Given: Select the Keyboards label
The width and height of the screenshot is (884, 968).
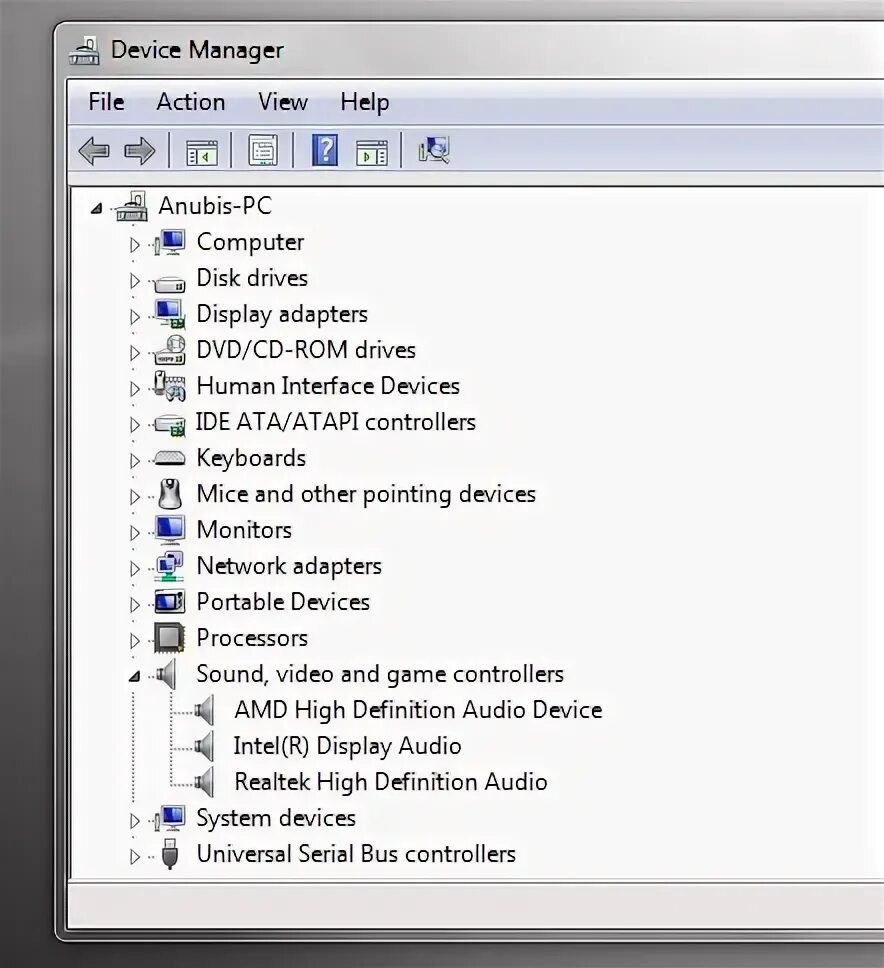Looking at the screenshot, I should point(251,458).
